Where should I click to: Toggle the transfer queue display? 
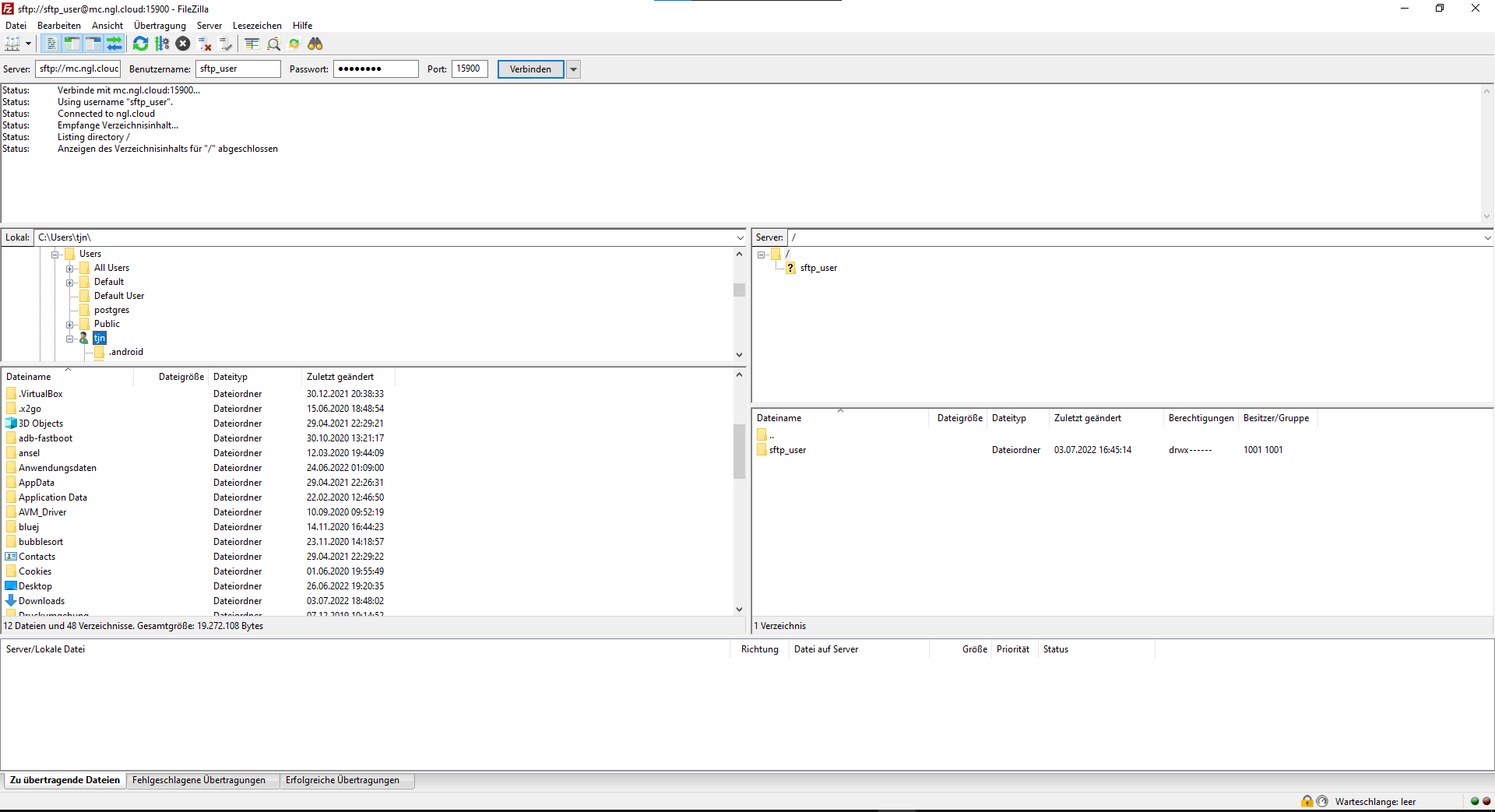click(114, 44)
